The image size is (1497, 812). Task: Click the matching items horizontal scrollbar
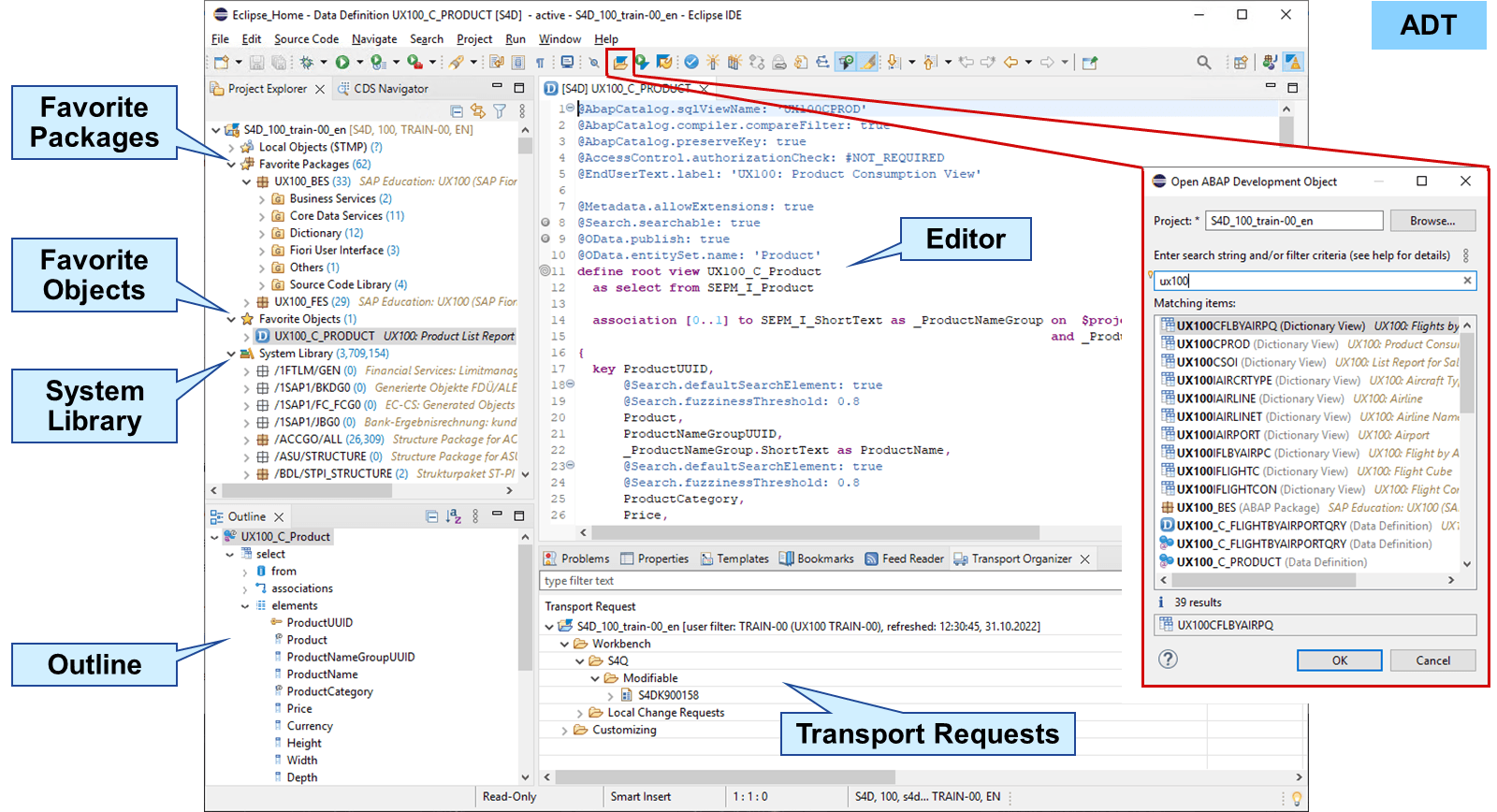pyautogui.click(x=1263, y=580)
